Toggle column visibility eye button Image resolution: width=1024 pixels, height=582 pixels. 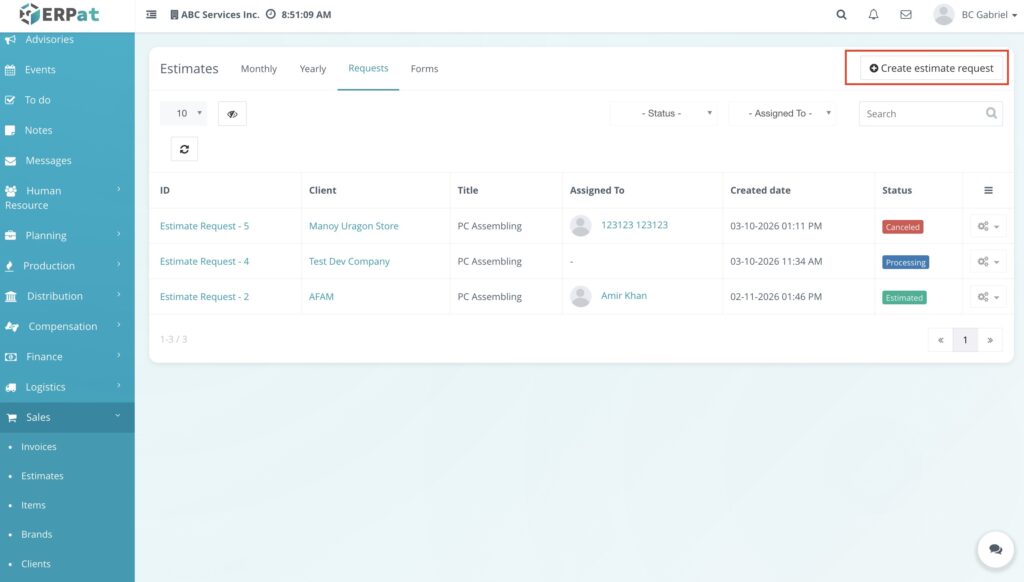pos(232,114)
